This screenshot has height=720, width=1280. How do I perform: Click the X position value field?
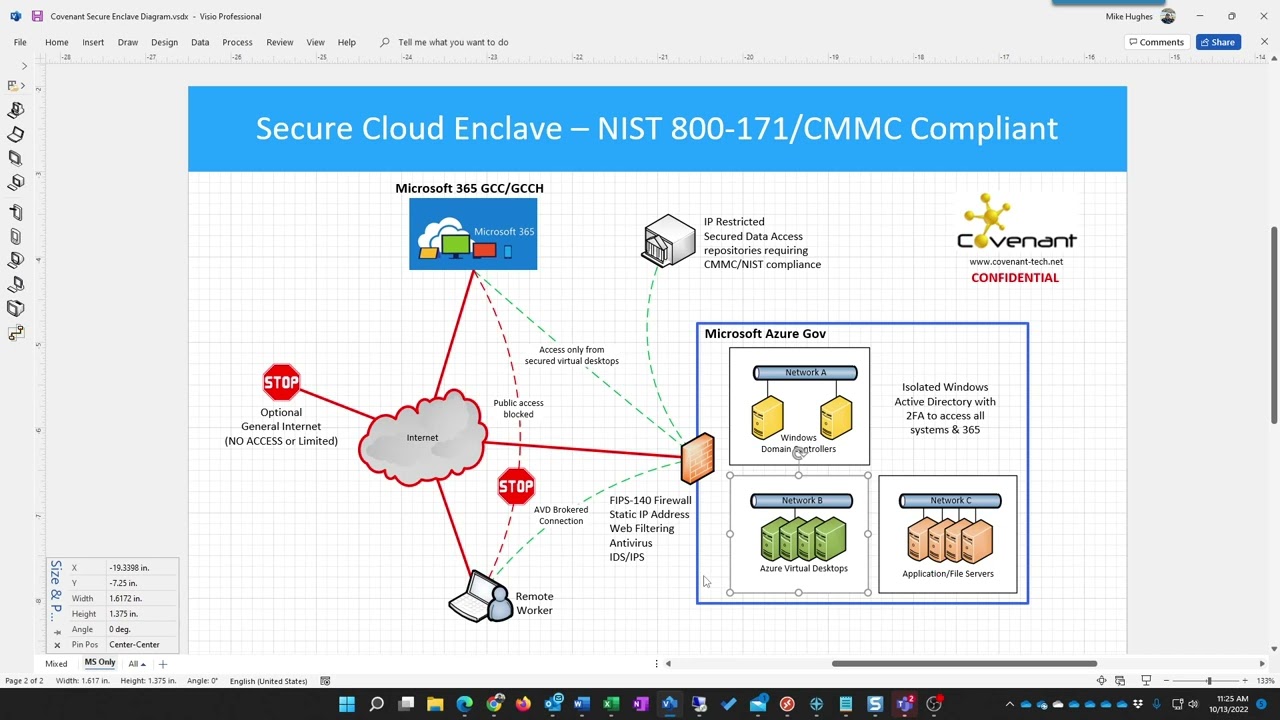(142, 568)
